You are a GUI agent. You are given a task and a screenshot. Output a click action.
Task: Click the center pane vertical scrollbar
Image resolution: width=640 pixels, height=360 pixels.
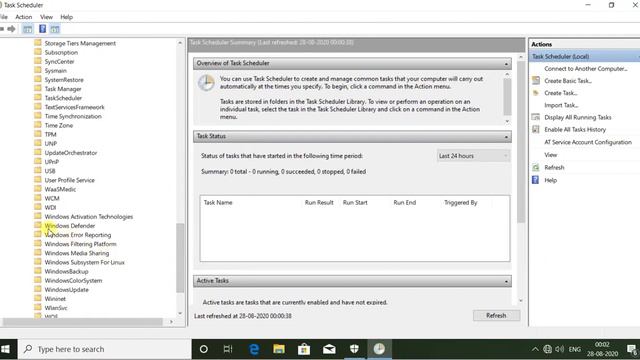pos(520,142)
